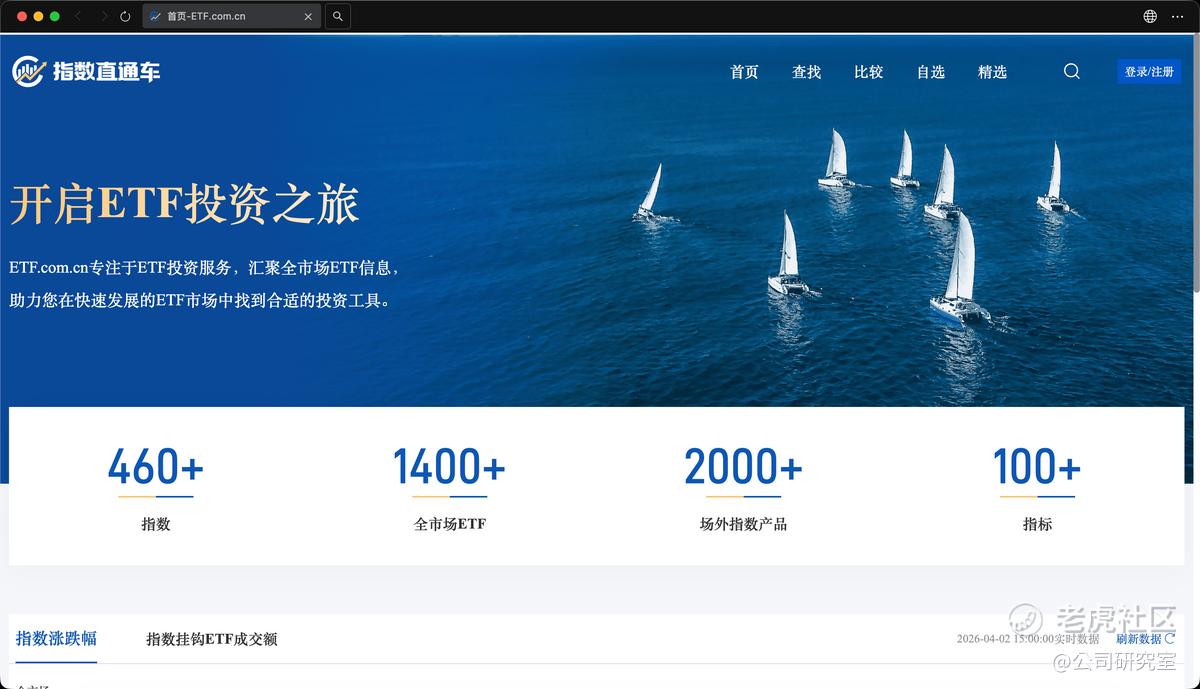Switch to the 指数涨跌幅 tab
1200x689 pixels.
[56, 638]
